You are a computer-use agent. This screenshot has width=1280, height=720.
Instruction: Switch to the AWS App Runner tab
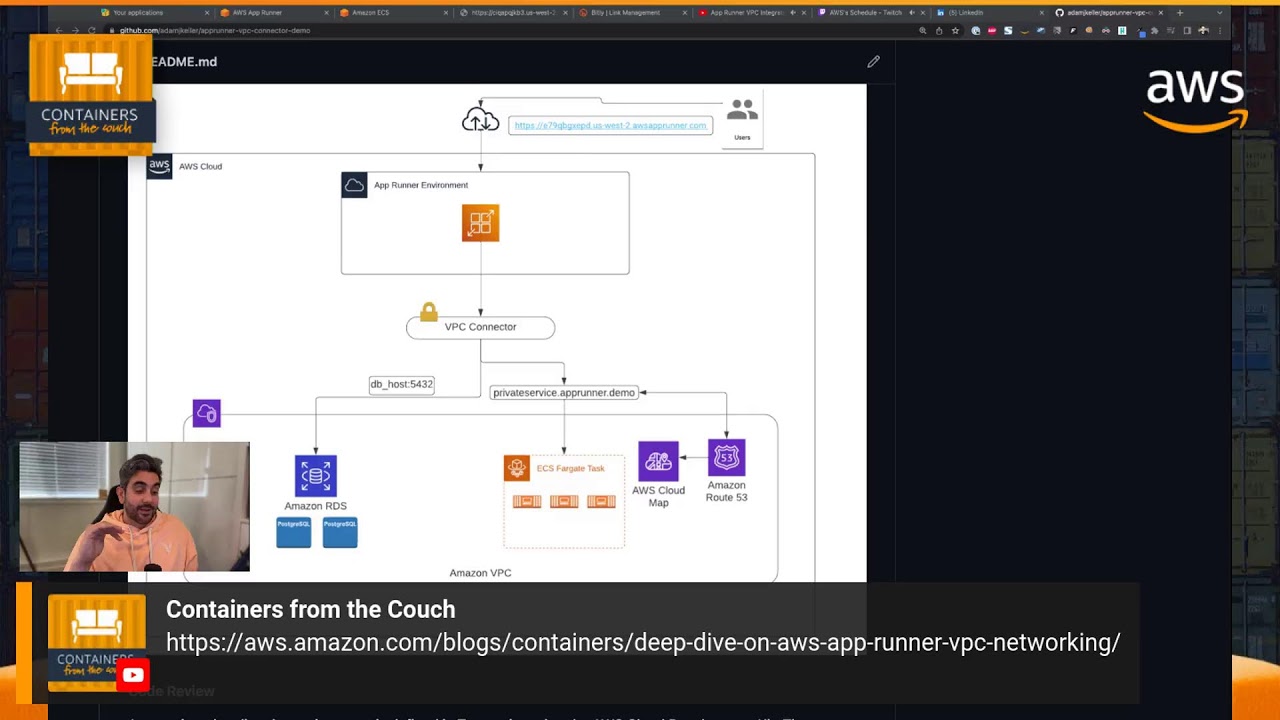tap(258, 13)
